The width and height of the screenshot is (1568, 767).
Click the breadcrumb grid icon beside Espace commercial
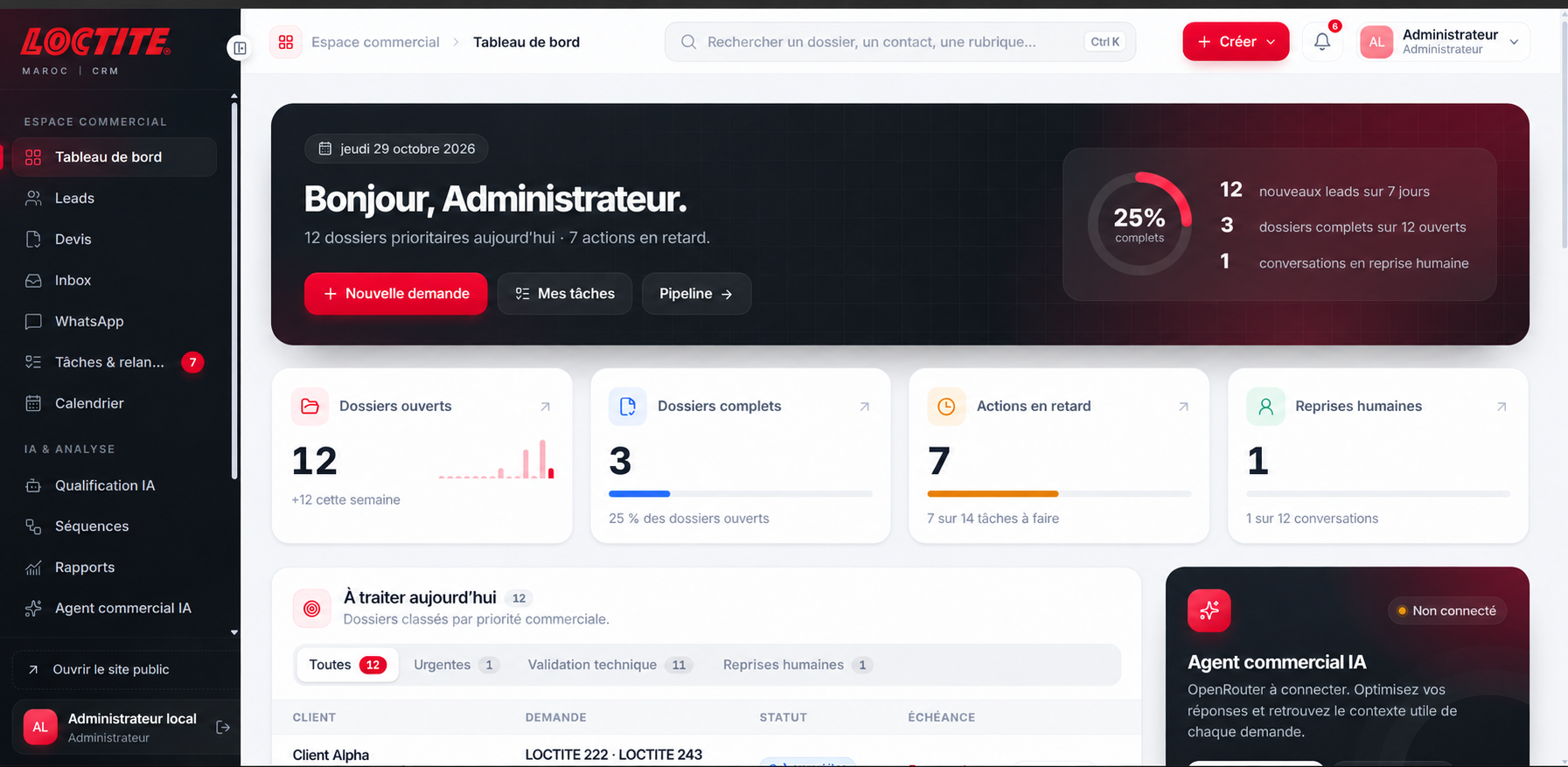[x=286, y=42]
